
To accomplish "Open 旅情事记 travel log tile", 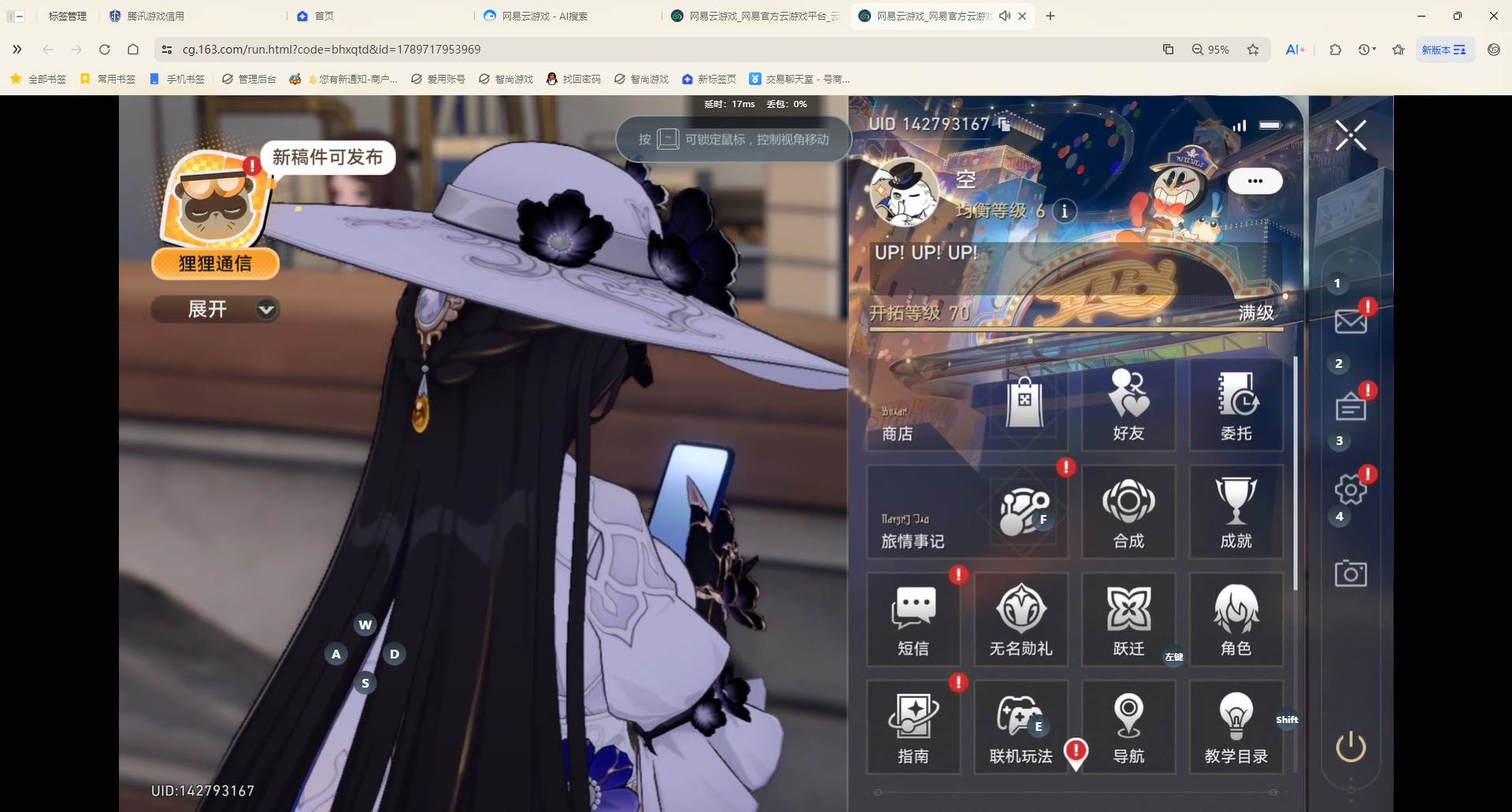I will [967, 512].
